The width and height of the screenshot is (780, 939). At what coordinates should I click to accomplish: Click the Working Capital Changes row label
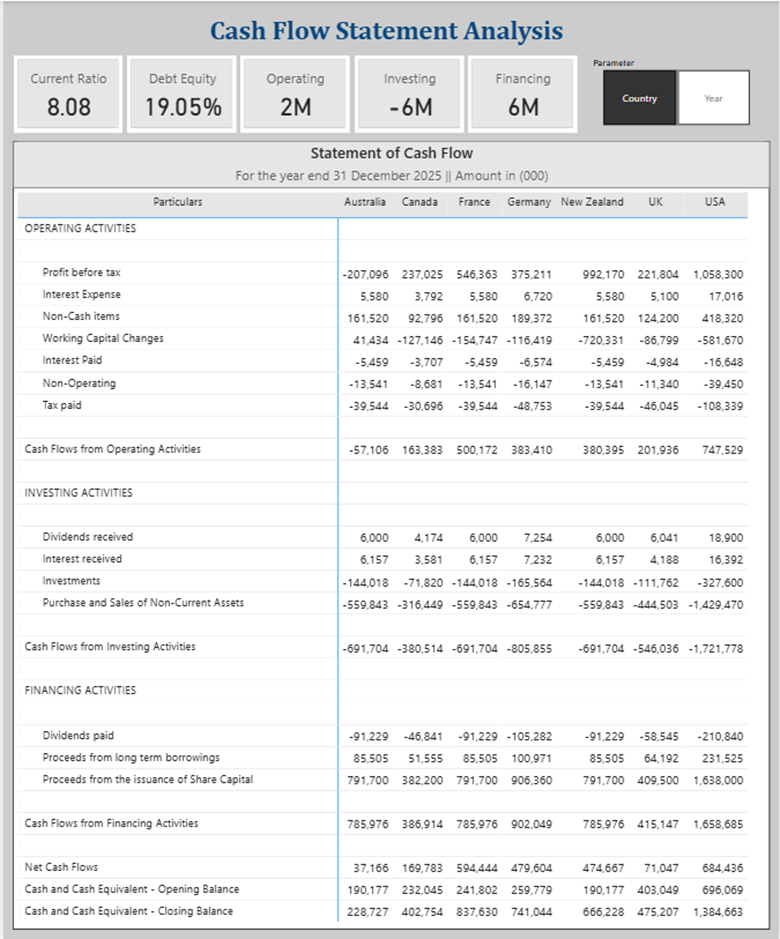click(102, 338)
